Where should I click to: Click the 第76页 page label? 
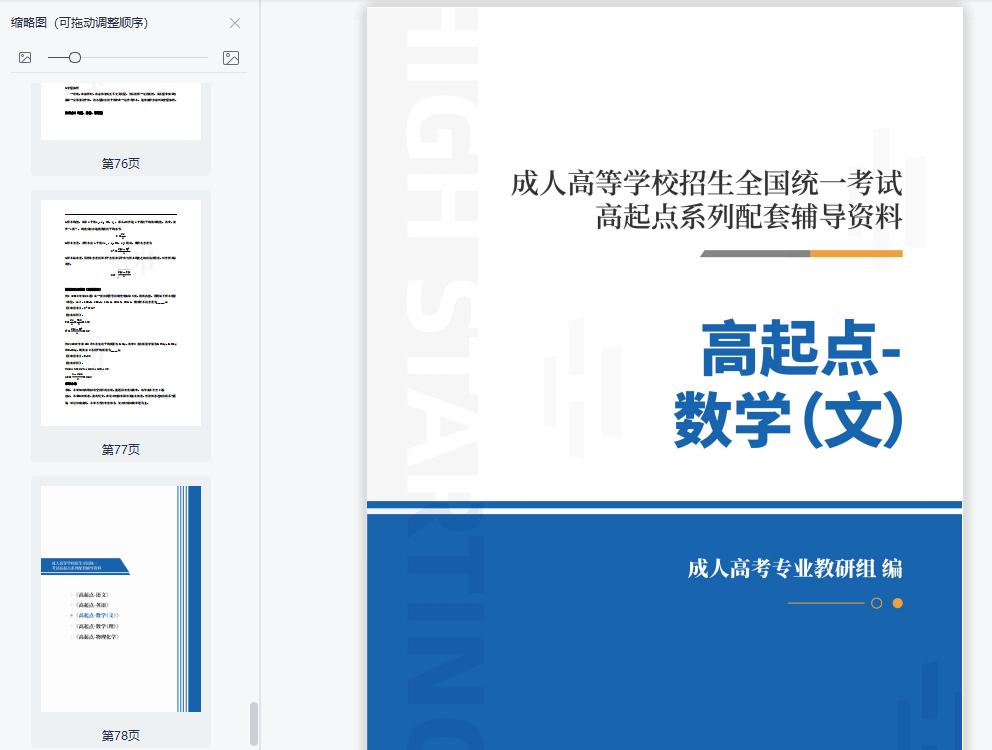[121, 163]
